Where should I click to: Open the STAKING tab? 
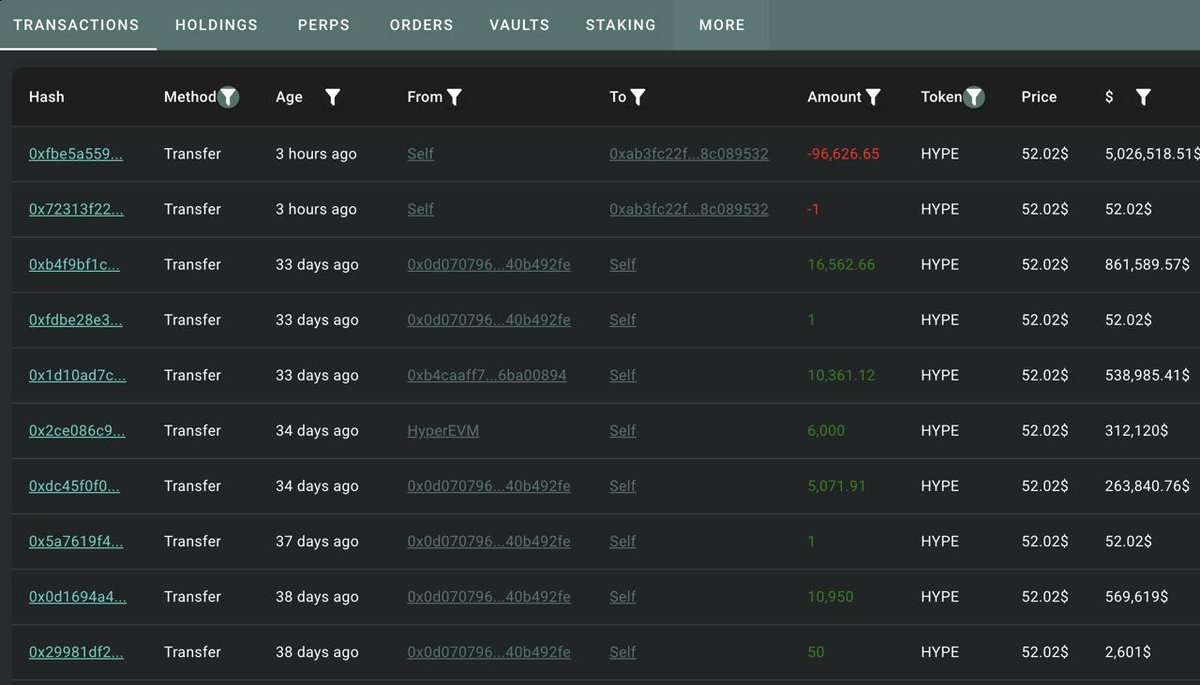[620, 25]
